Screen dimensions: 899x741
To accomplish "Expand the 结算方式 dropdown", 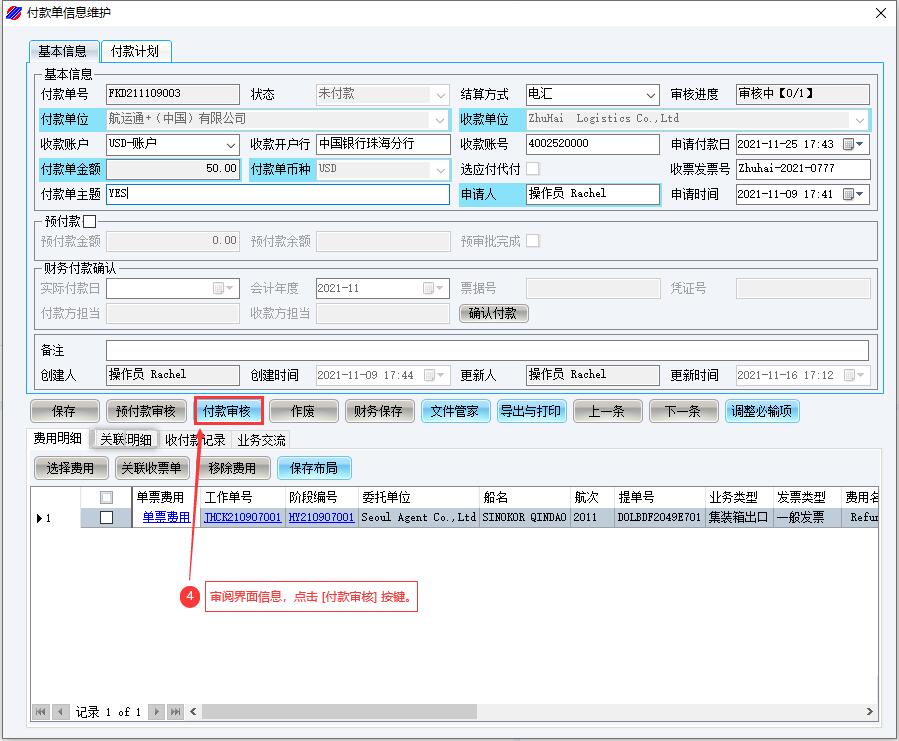I will click(x=650, y=95).
